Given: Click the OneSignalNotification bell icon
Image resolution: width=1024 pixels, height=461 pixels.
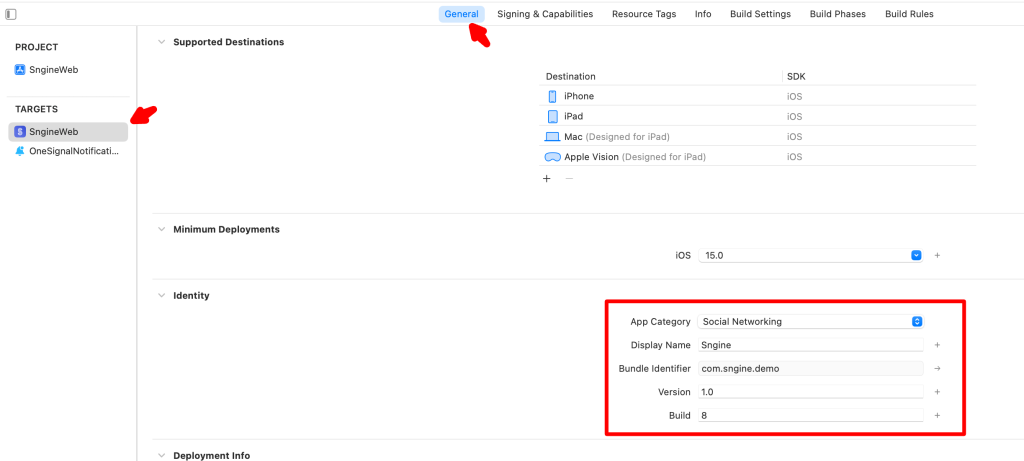Looking at the screenshot, I should tap(20, 151).
